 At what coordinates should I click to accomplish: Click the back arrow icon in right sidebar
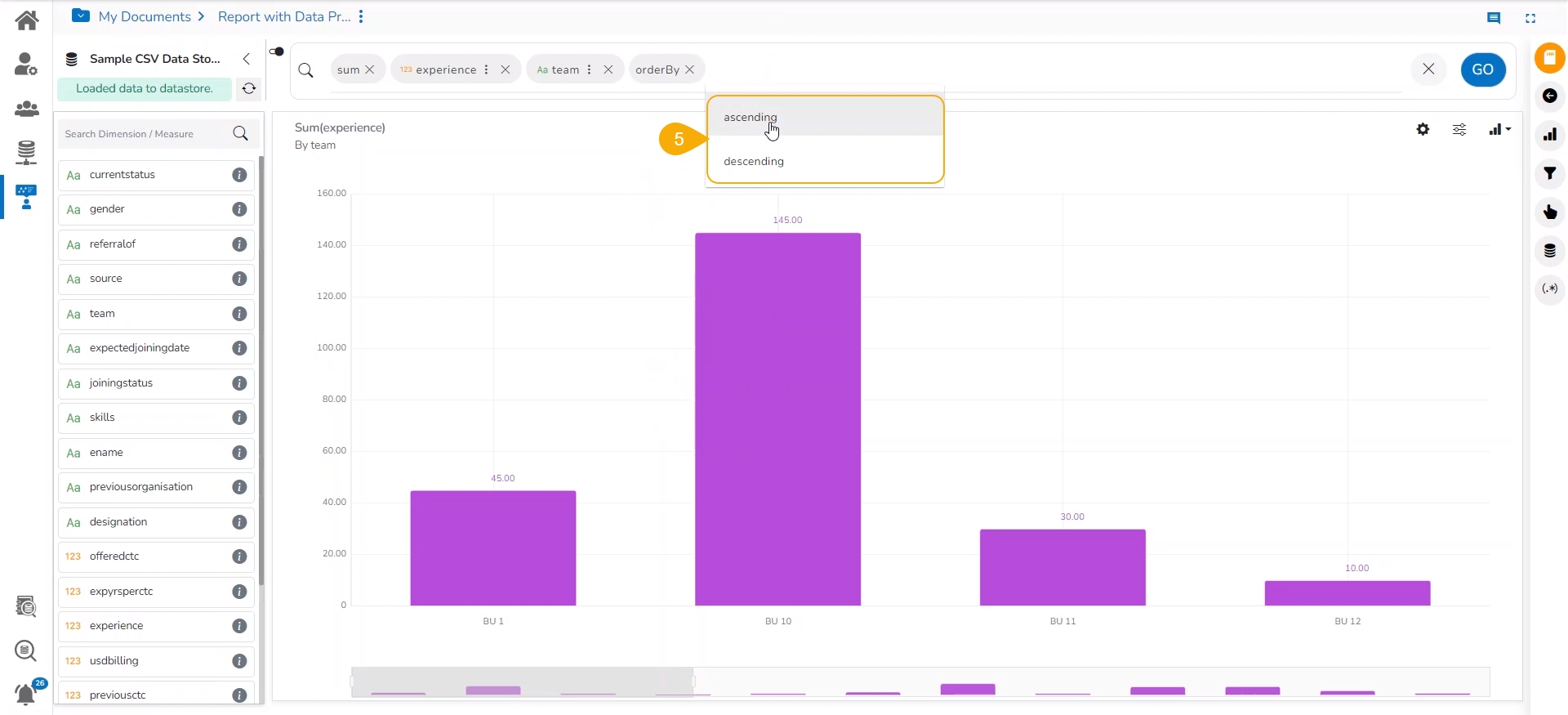[x=1549, y=96]
